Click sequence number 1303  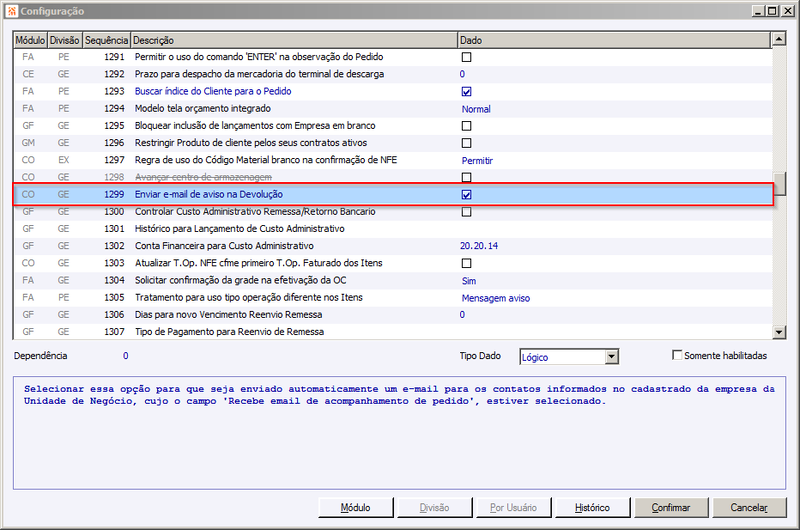point(114,263)
